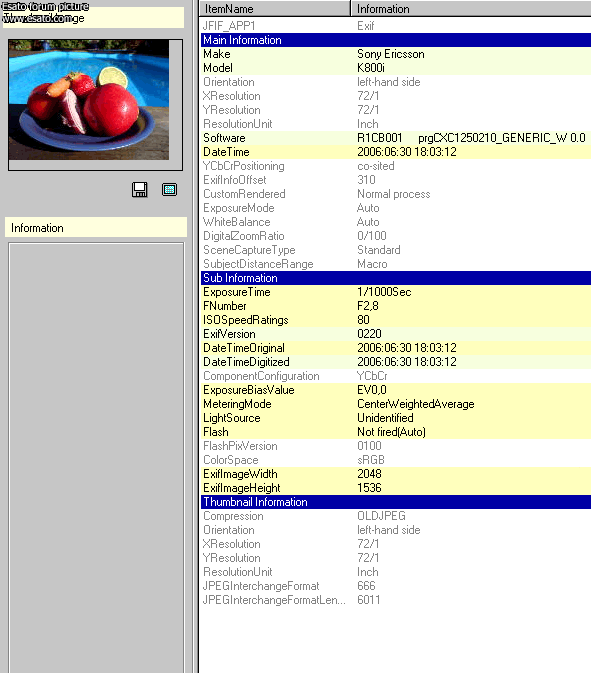Image resolution: width=591 pixels, height=673 pixels.
Task: Click the floppy disk save icon
Action: coord(139,189)
